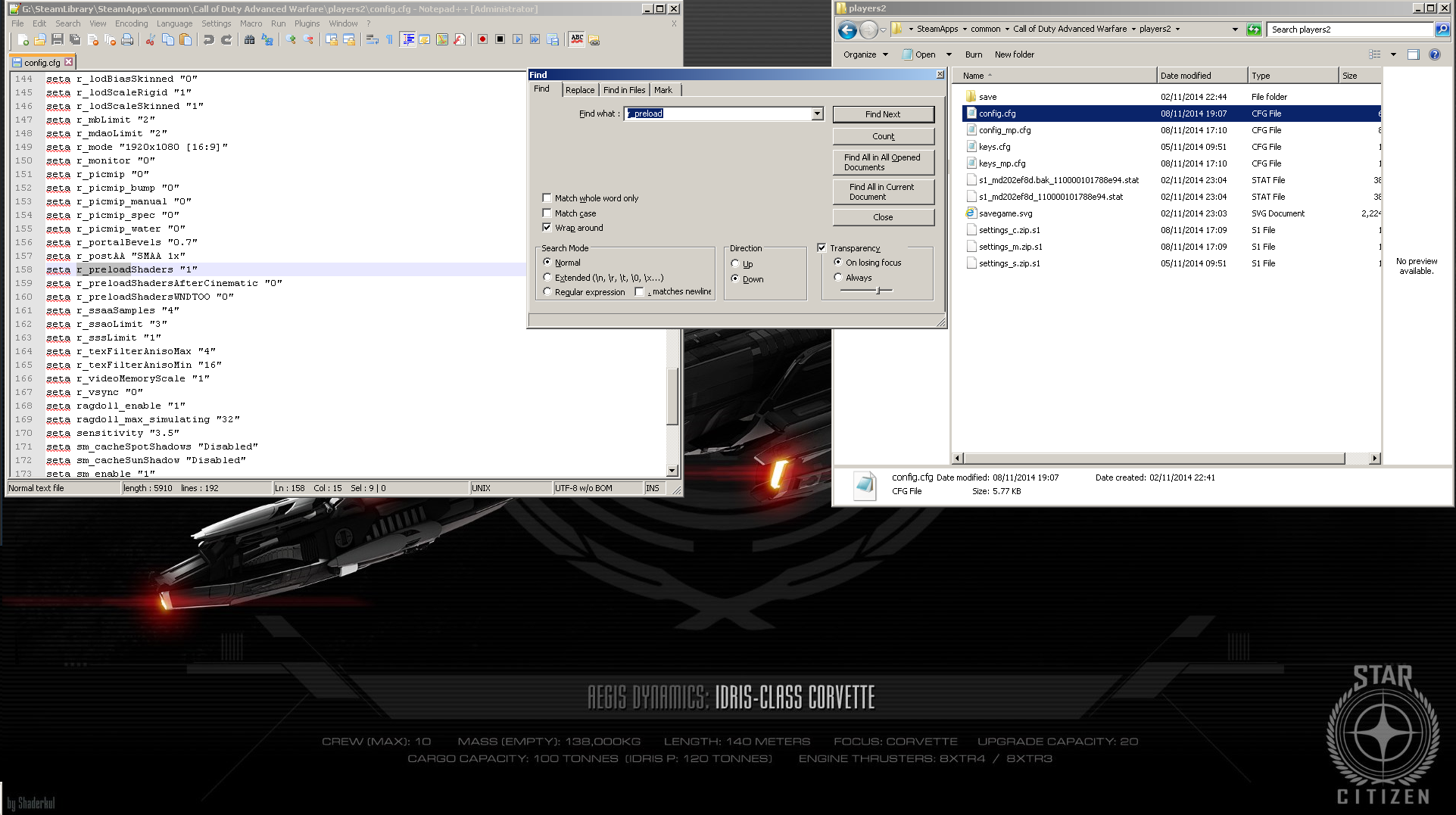
Task: Expand the address bar history dropdown
Action: coord(1235,30)
